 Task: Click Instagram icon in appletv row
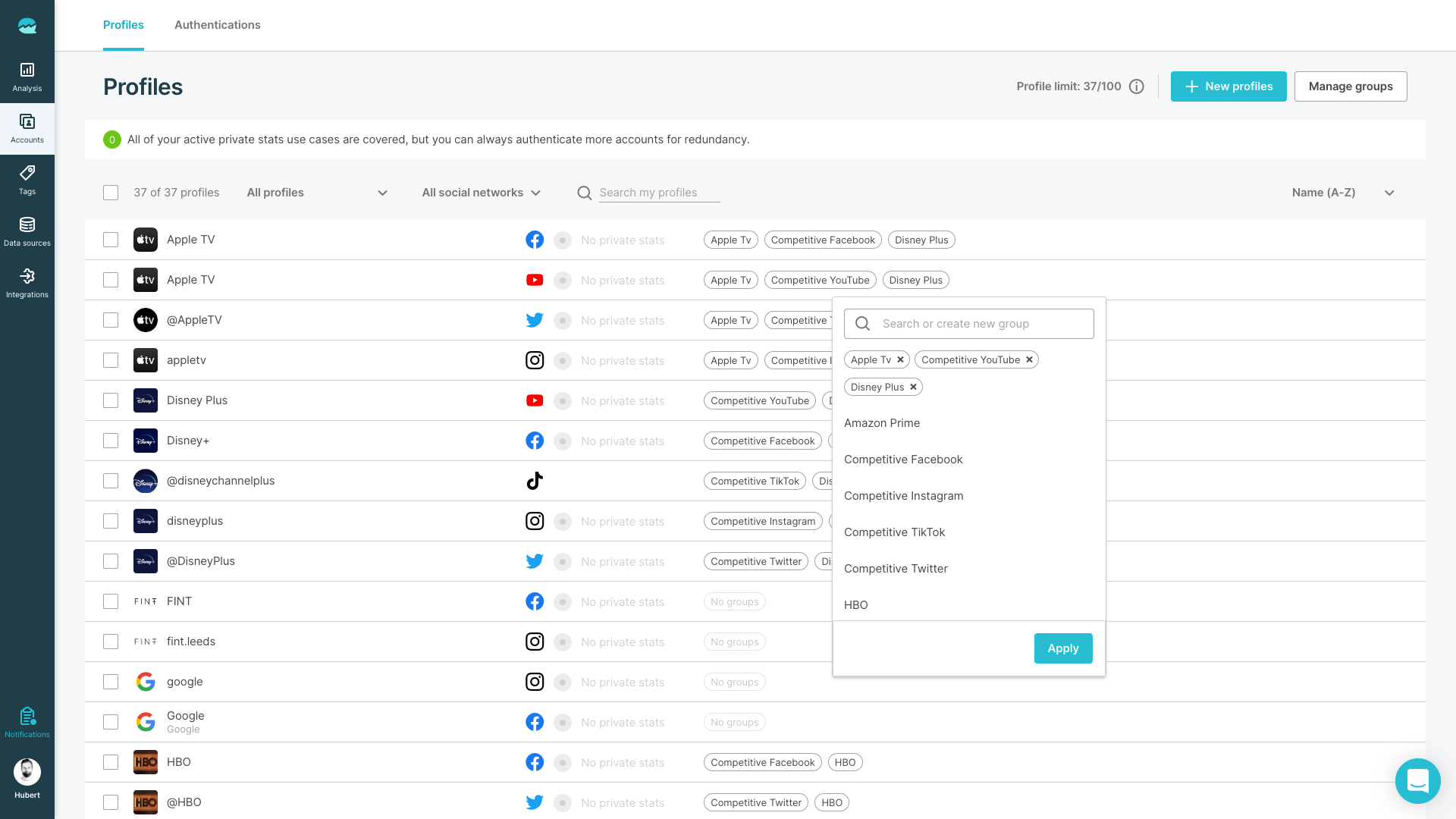coord(535,360)
